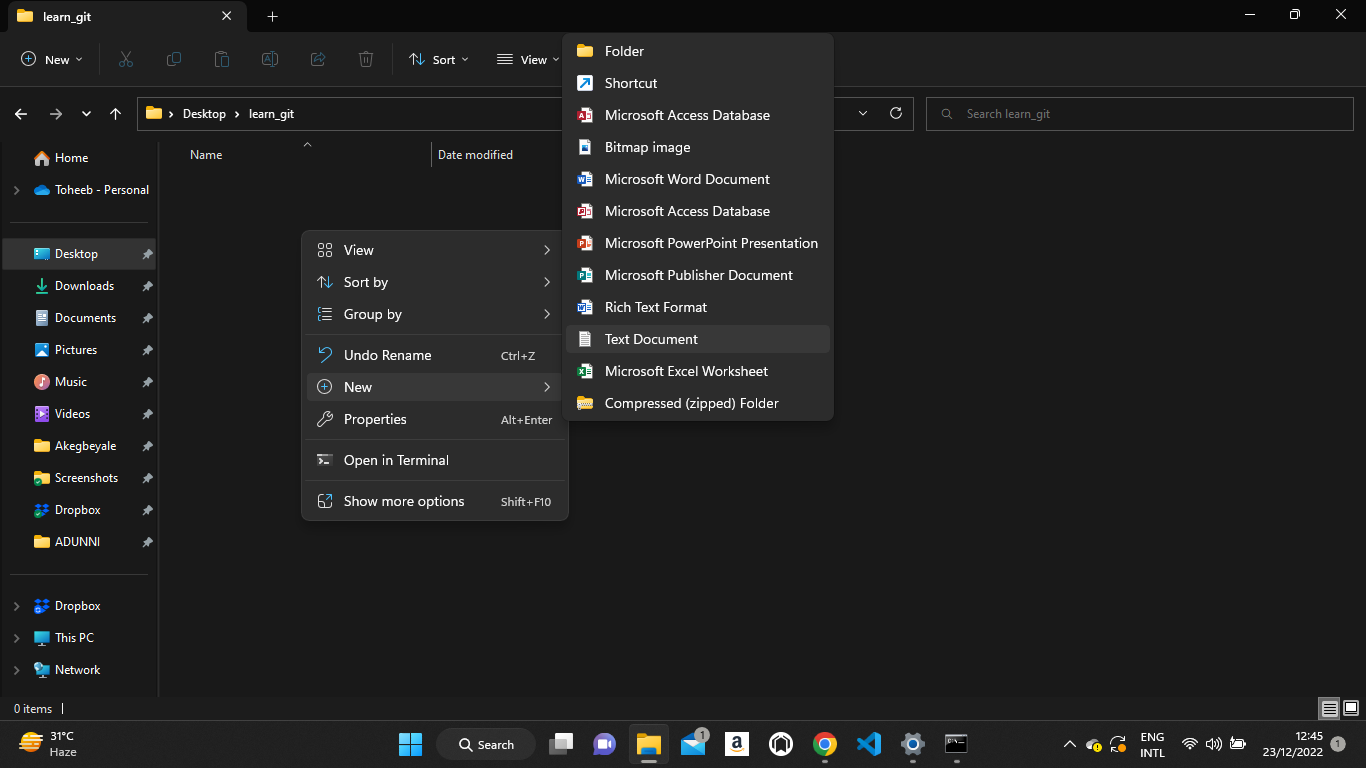Open the View dropdown in toolbar
The width and height of the screenshot is (1366, 768).
(529, 60)
